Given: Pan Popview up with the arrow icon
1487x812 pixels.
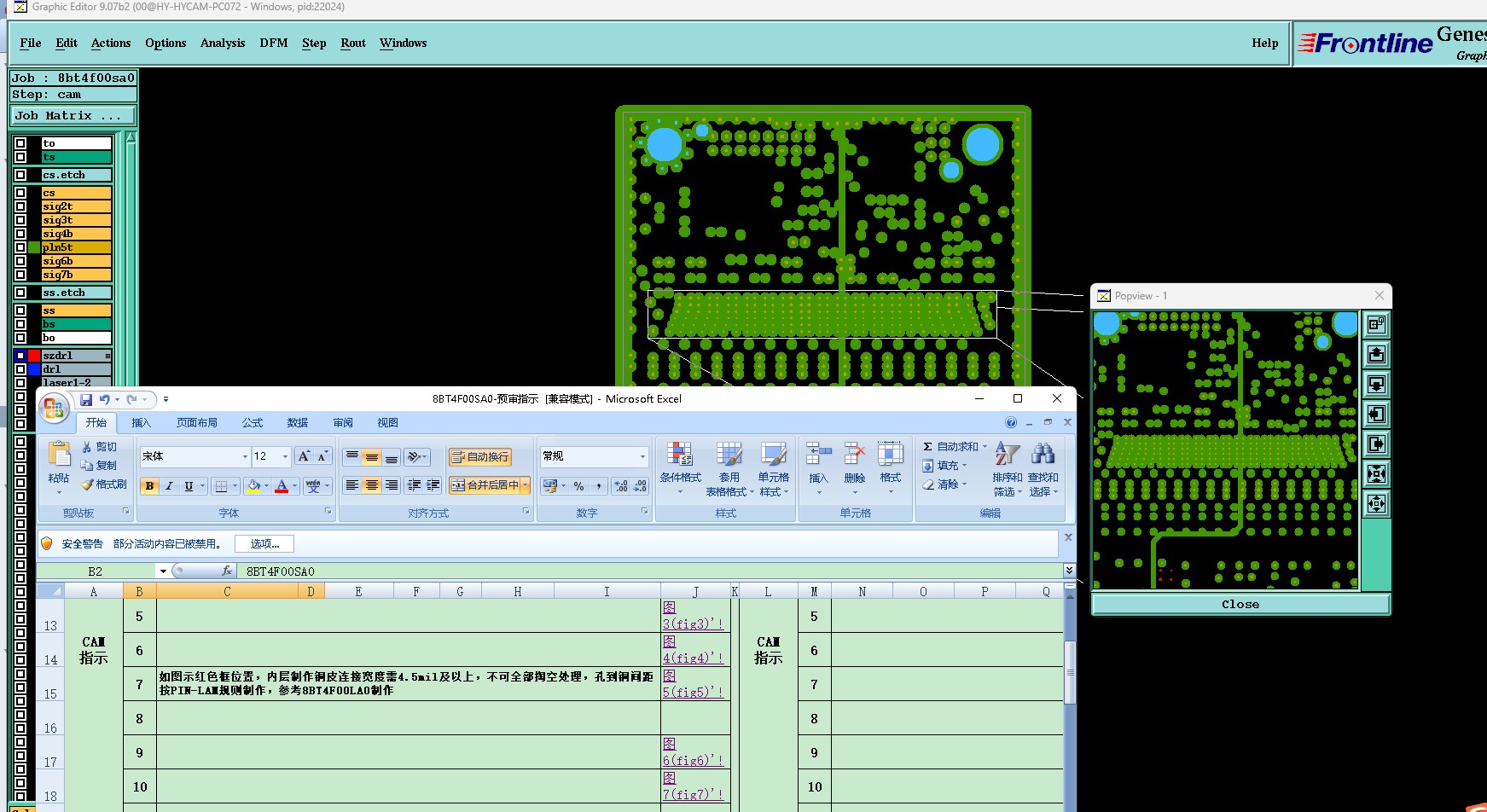Looking at the screenshot, I should [x=1376, y=354].
